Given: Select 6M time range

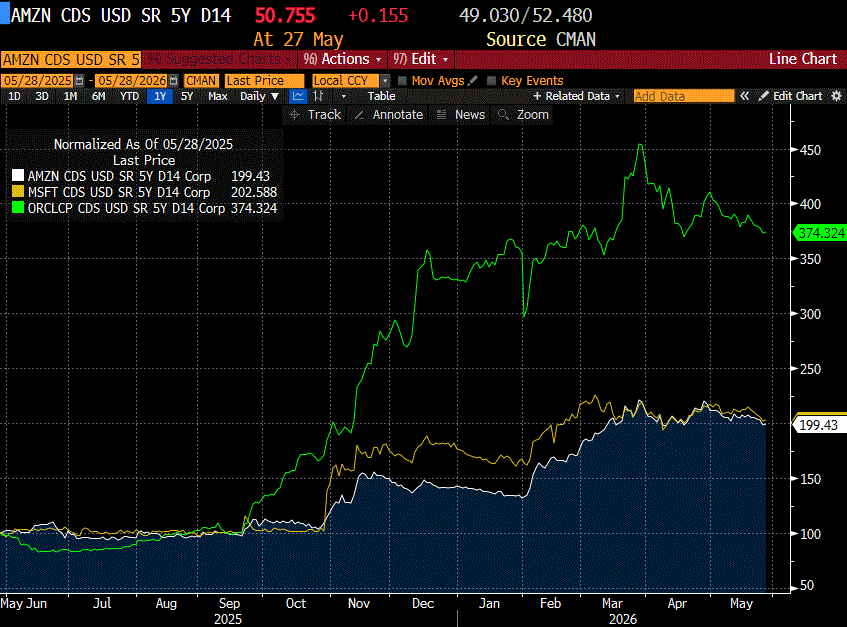Looking at the screenshot, I should (98, 96).
